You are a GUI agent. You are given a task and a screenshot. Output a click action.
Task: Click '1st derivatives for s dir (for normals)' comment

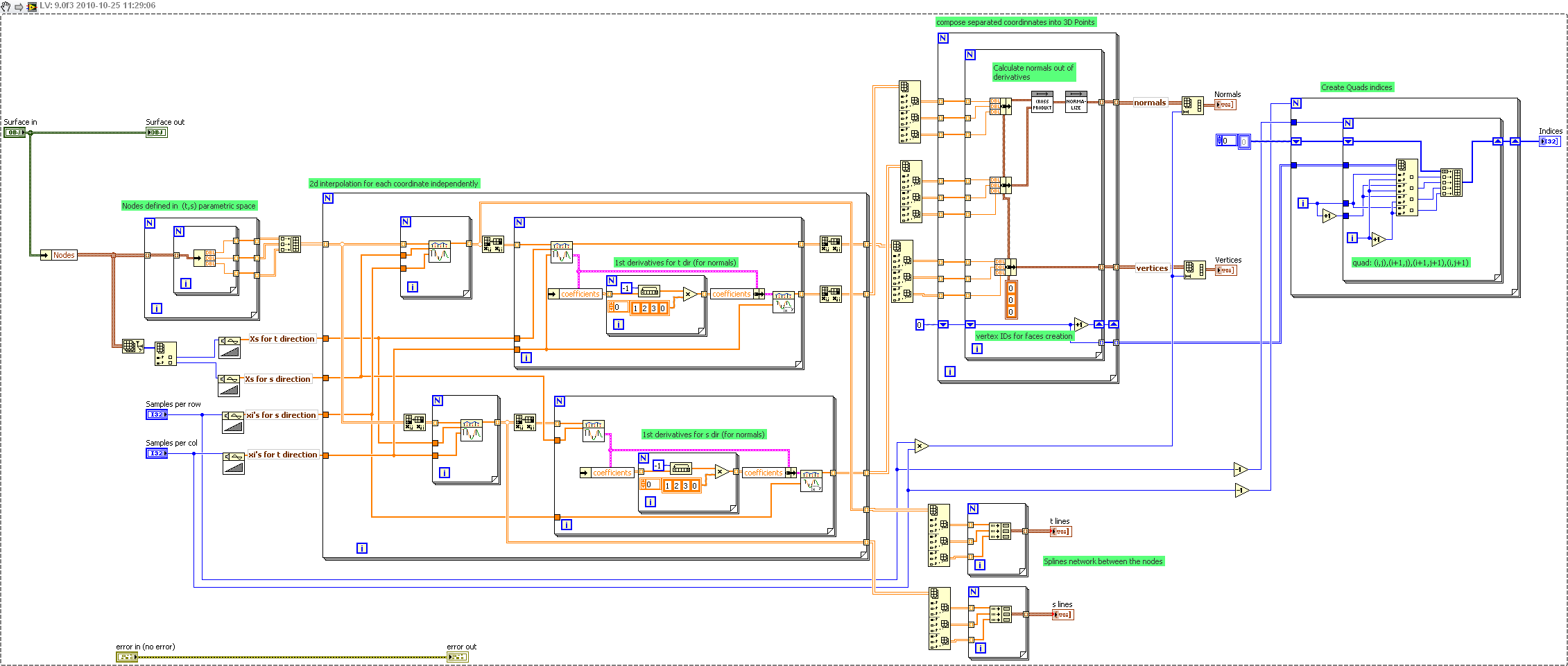coord(704,435)
